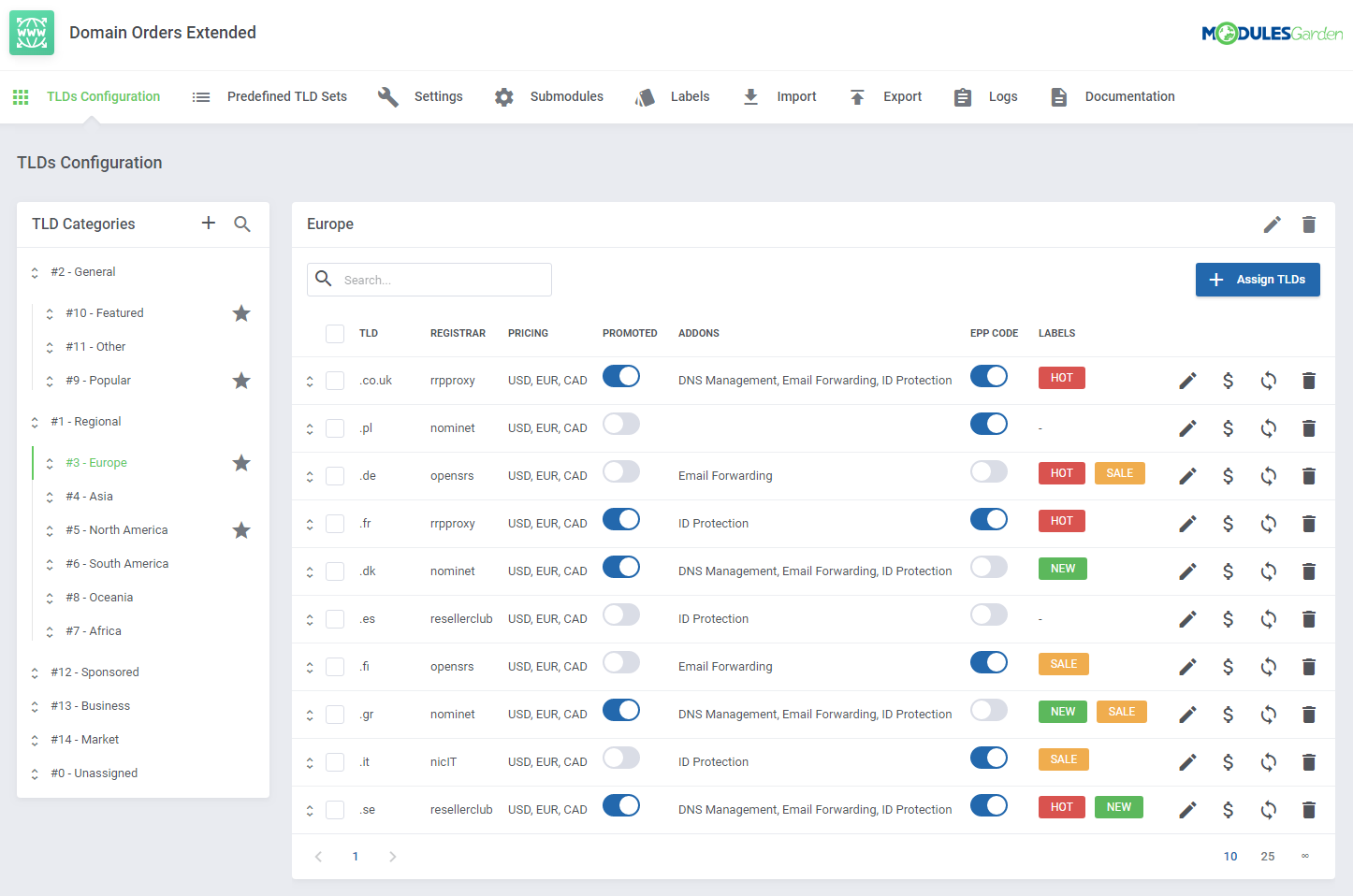The width and height of the screenshot is (1353, 896).
Task: Switch to the Submodules tab
Action: tap(549, 96)
